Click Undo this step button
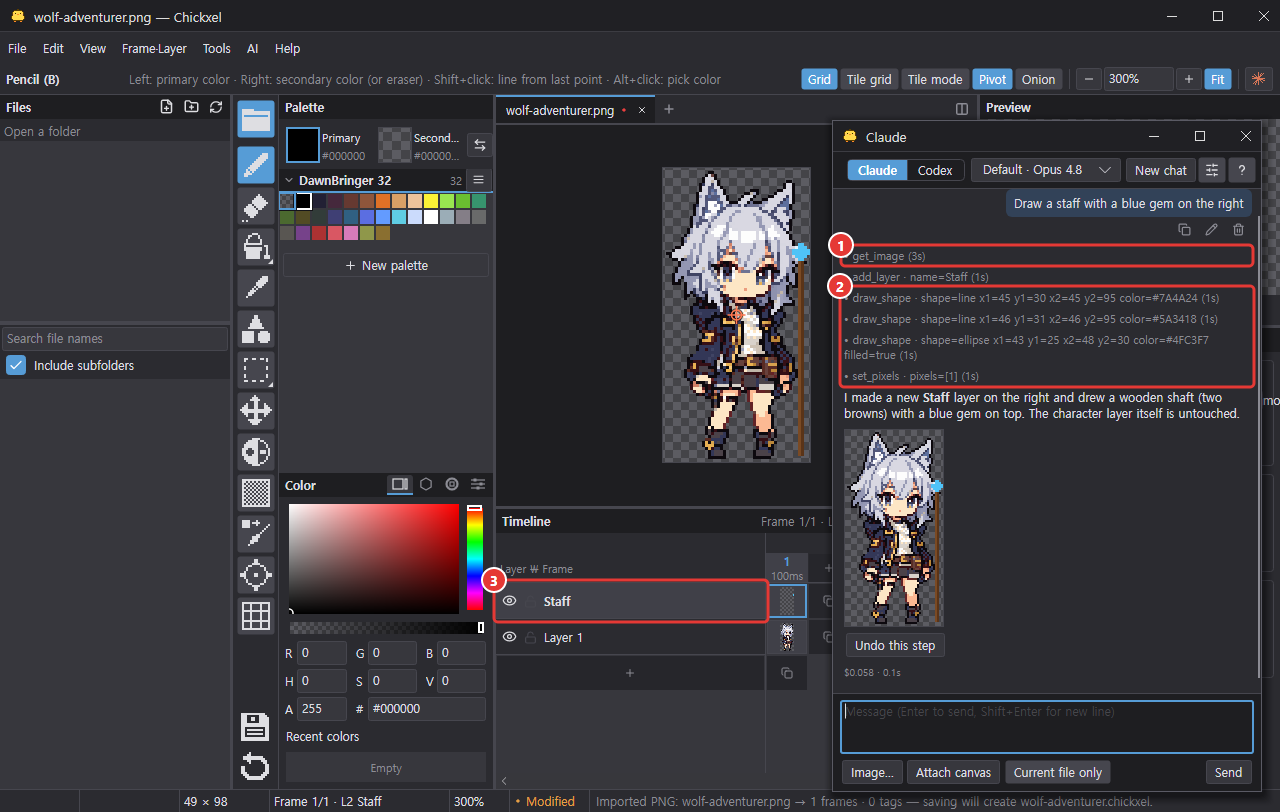This screenshot has height=812, width=1280. pyautogui.click(x=895, y=645)
